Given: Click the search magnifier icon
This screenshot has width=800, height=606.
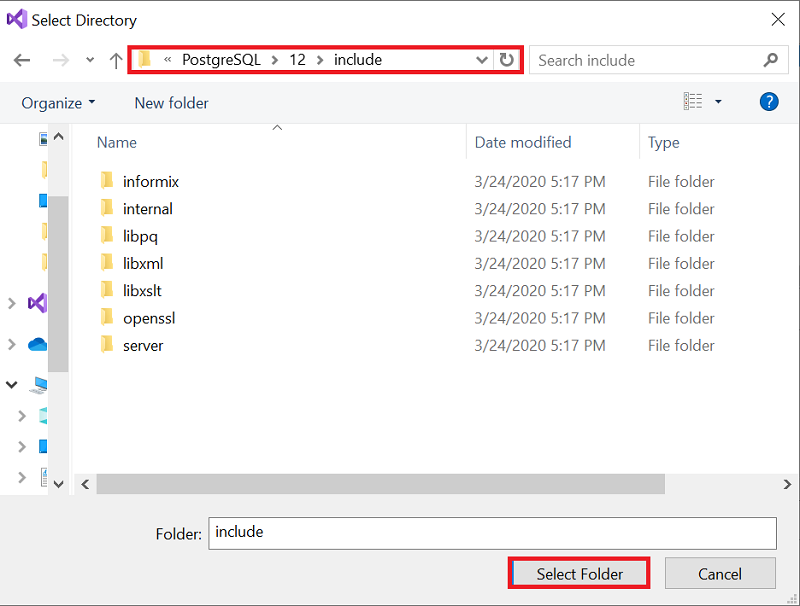Looking at the screenshot, I should tap(770, 60).
